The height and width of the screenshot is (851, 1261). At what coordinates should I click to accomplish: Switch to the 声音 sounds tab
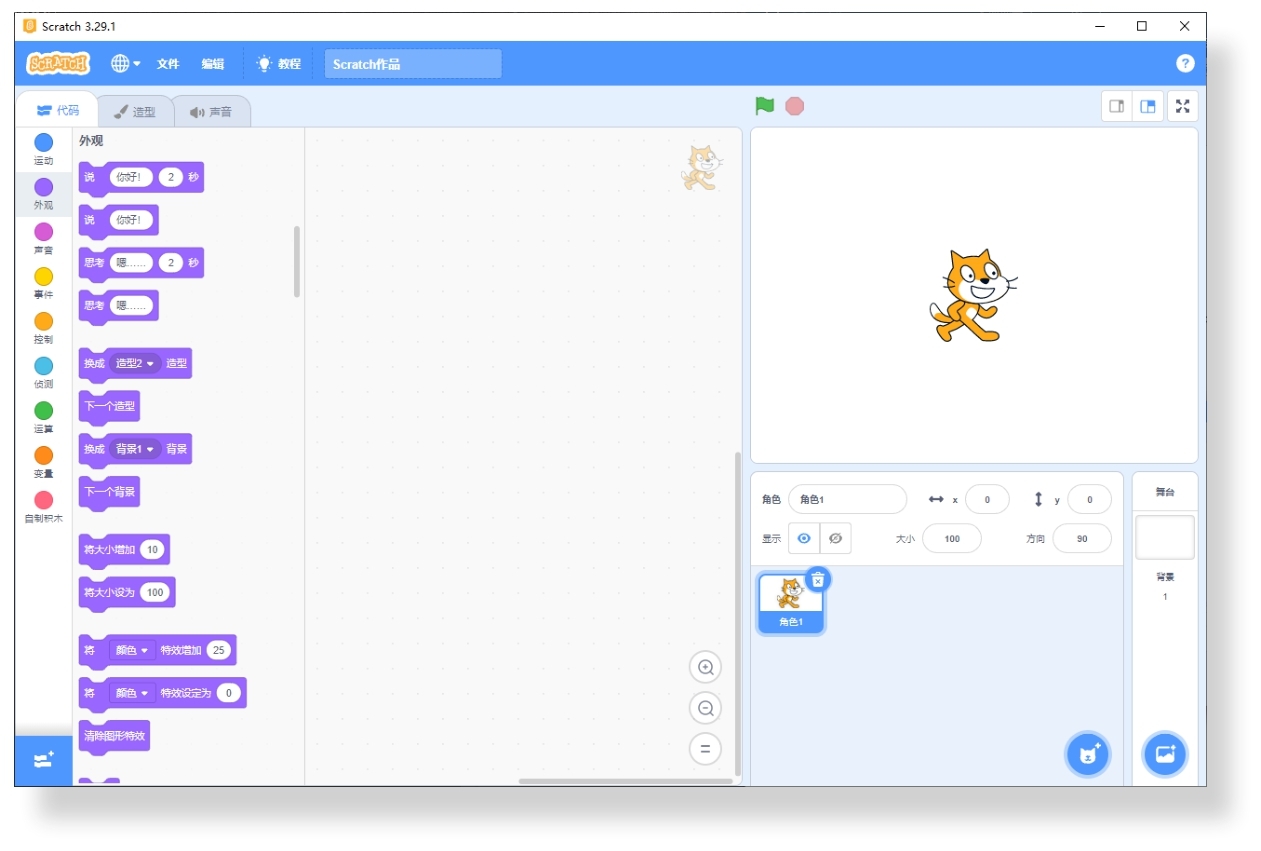point(211,112)
